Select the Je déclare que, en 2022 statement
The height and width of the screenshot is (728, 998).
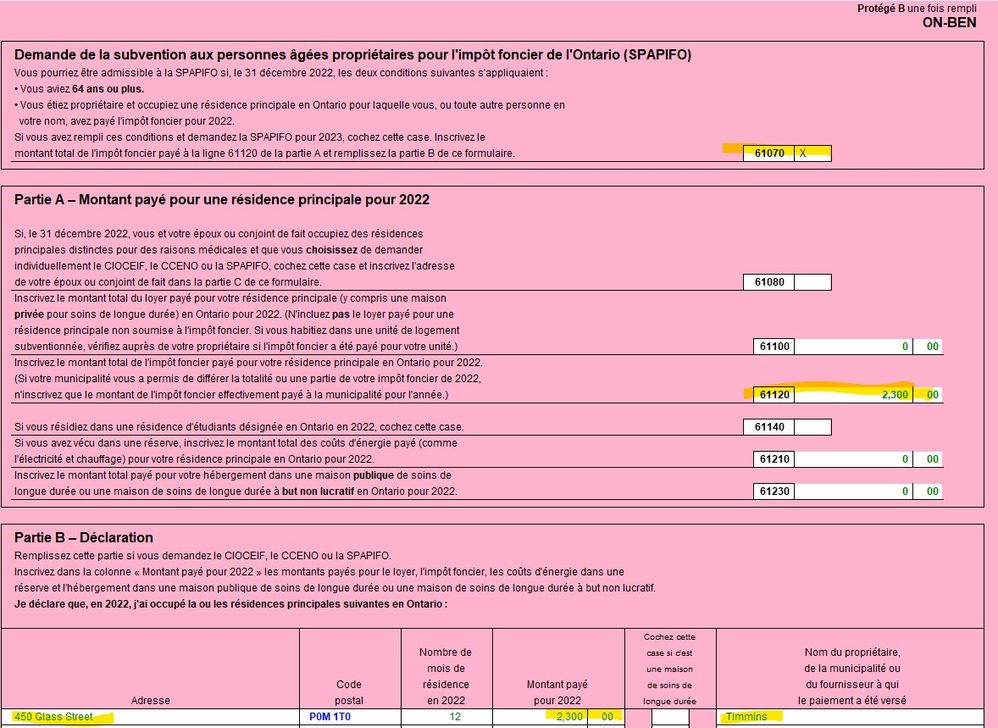(x=230, y=604)
